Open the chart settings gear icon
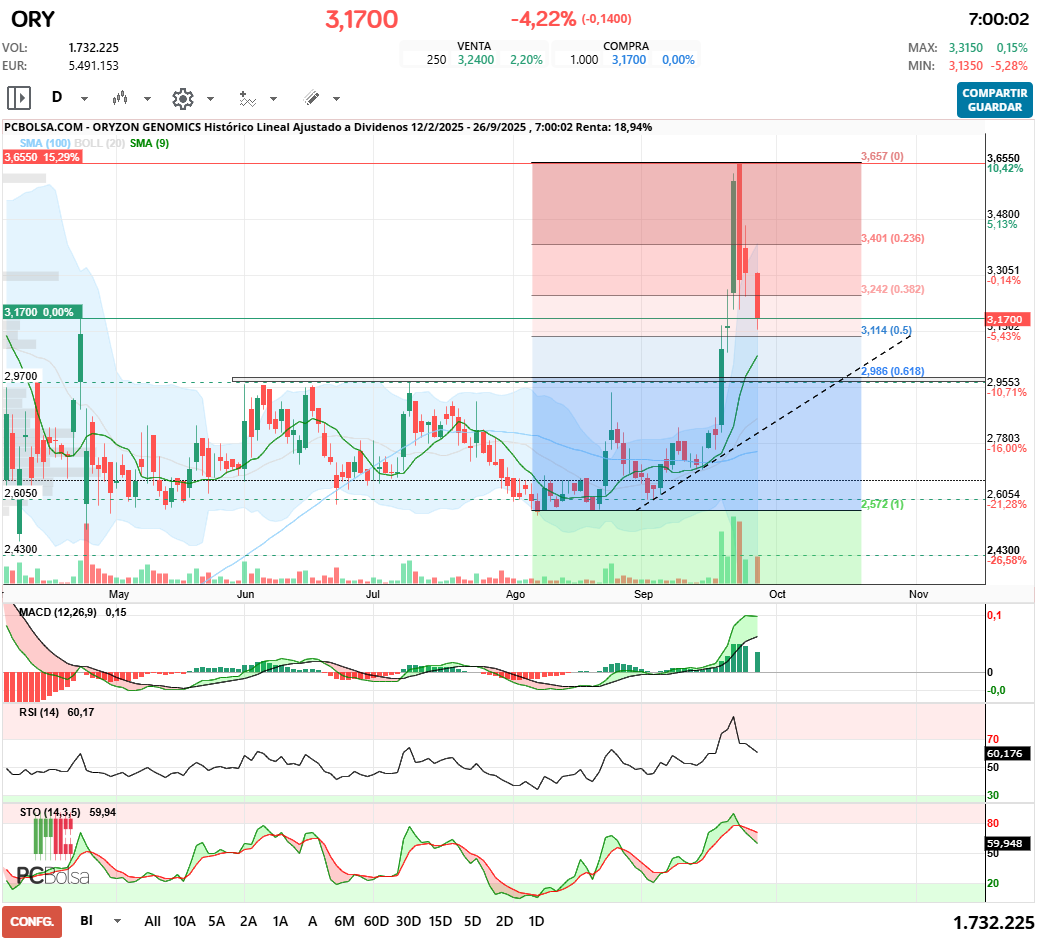 click(x=182, y=98)
